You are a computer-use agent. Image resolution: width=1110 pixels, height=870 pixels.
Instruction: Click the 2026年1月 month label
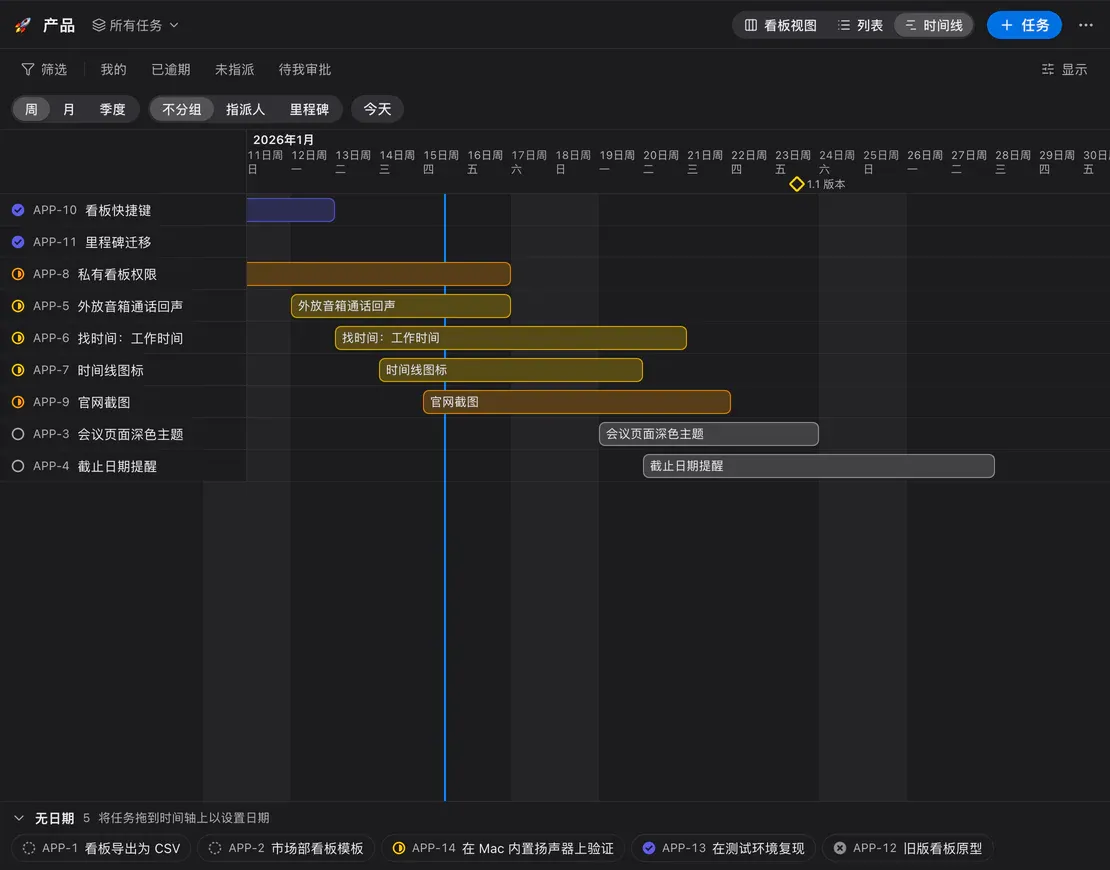(283, 140)
